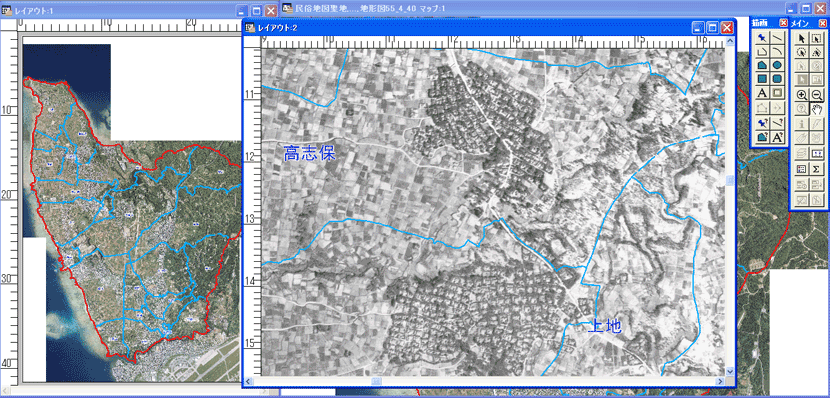
Task: Maximize the Layout:1 window
Action: pos(256,10)
